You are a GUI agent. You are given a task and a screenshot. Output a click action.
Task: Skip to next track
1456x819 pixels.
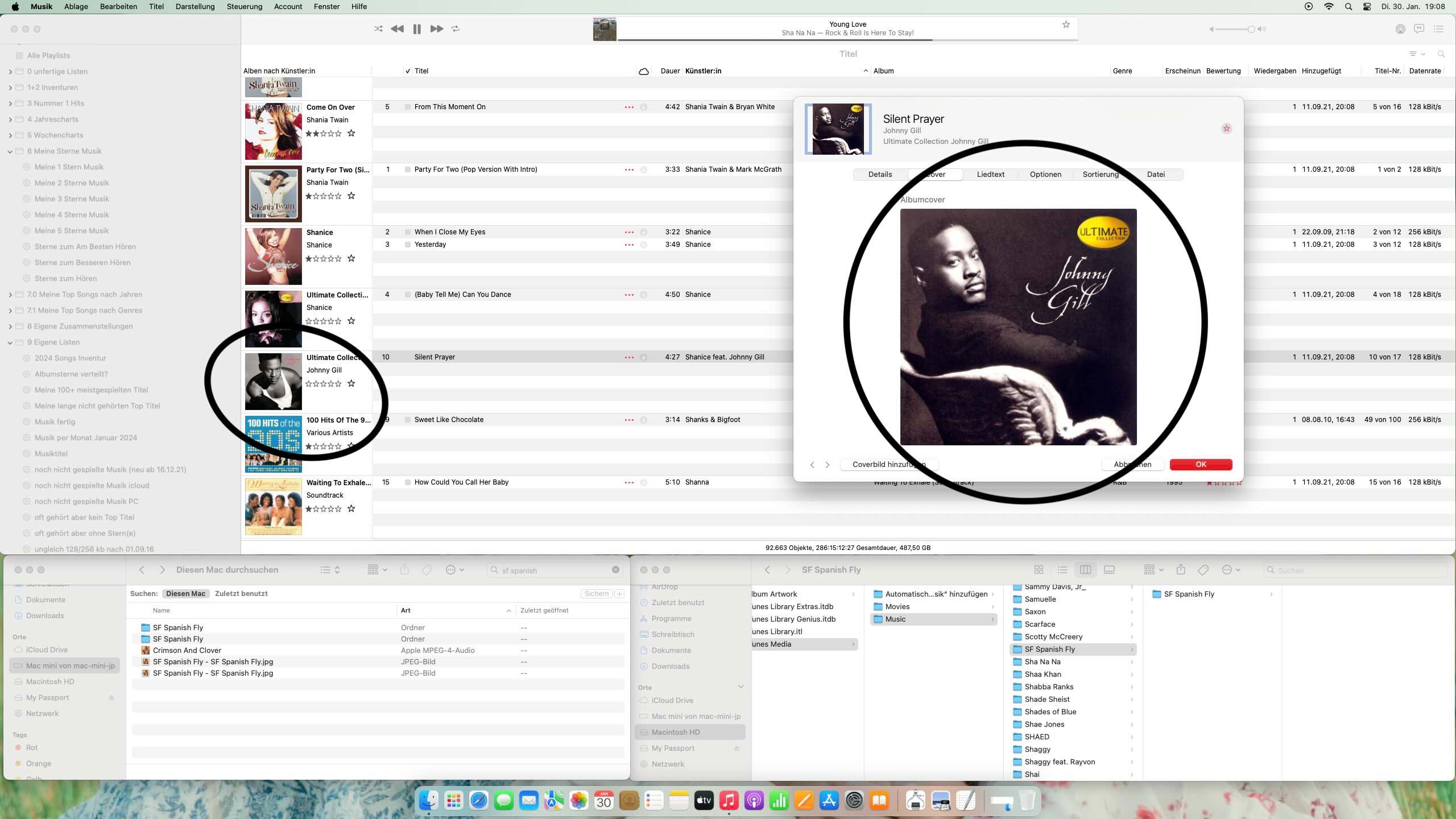[x=436, y=28]
